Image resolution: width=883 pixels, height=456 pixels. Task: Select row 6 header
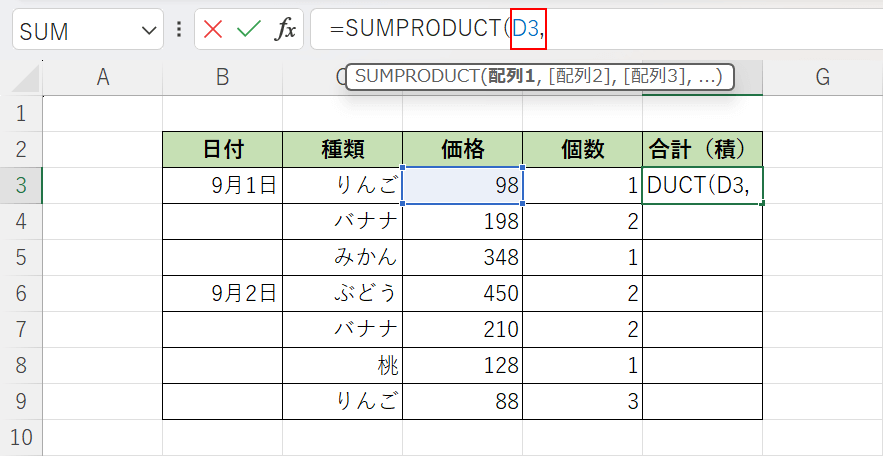click(20, 293)
